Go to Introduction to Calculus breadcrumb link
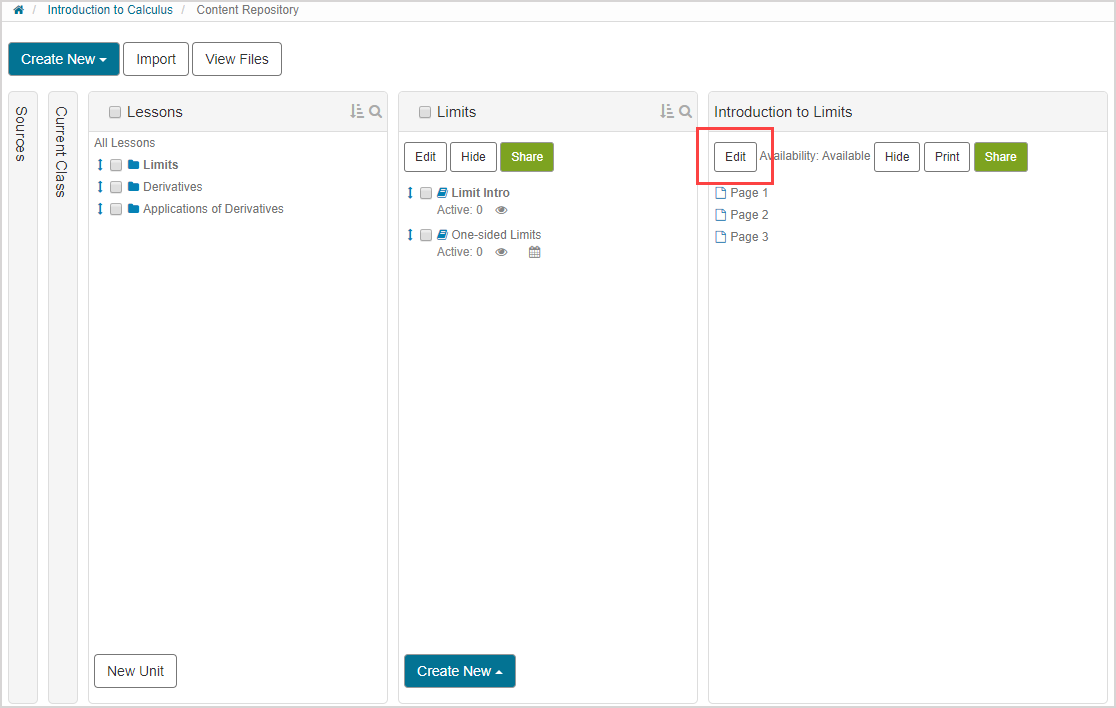 pos(110,10)
